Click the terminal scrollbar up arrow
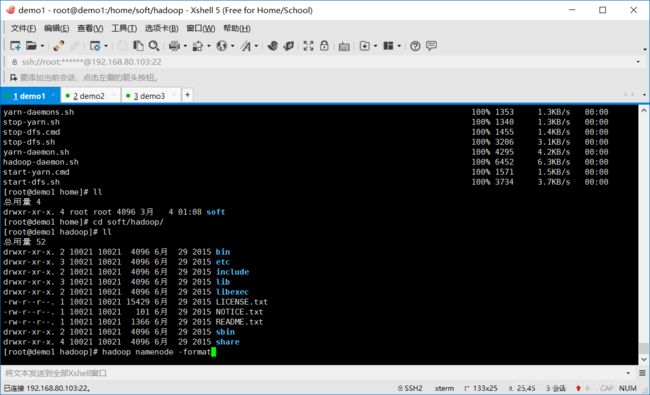The width and height of the screenshot is (650, 395). 643,111
